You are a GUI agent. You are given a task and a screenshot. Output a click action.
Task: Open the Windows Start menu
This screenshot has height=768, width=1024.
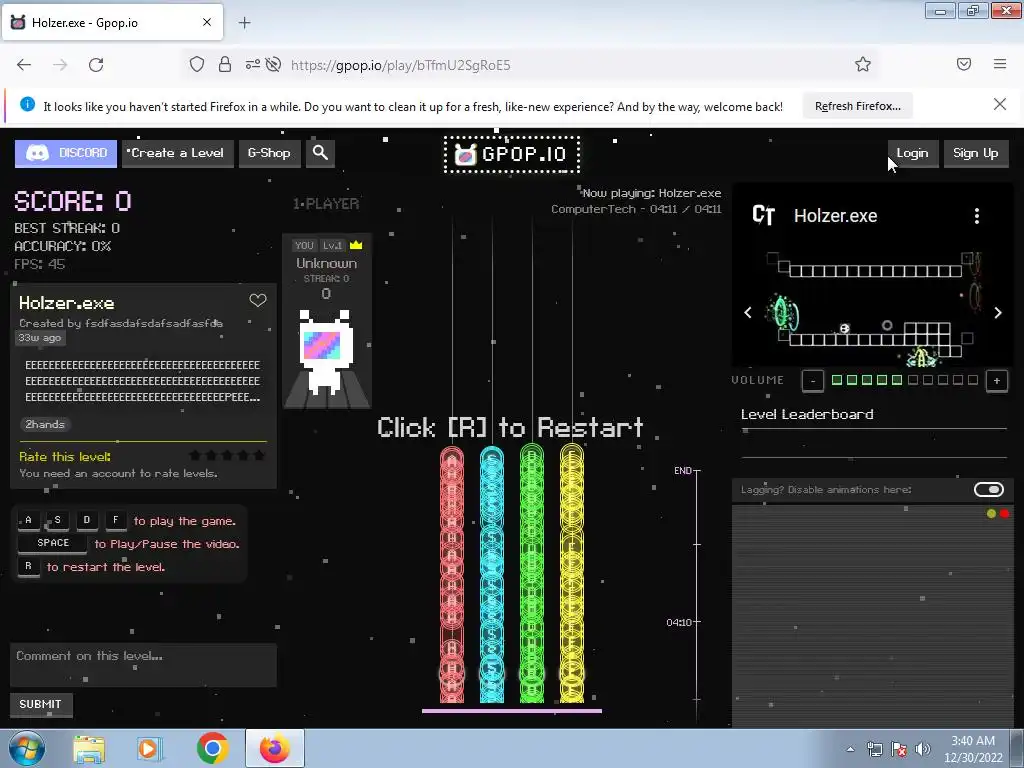click(x=27, y=749)
